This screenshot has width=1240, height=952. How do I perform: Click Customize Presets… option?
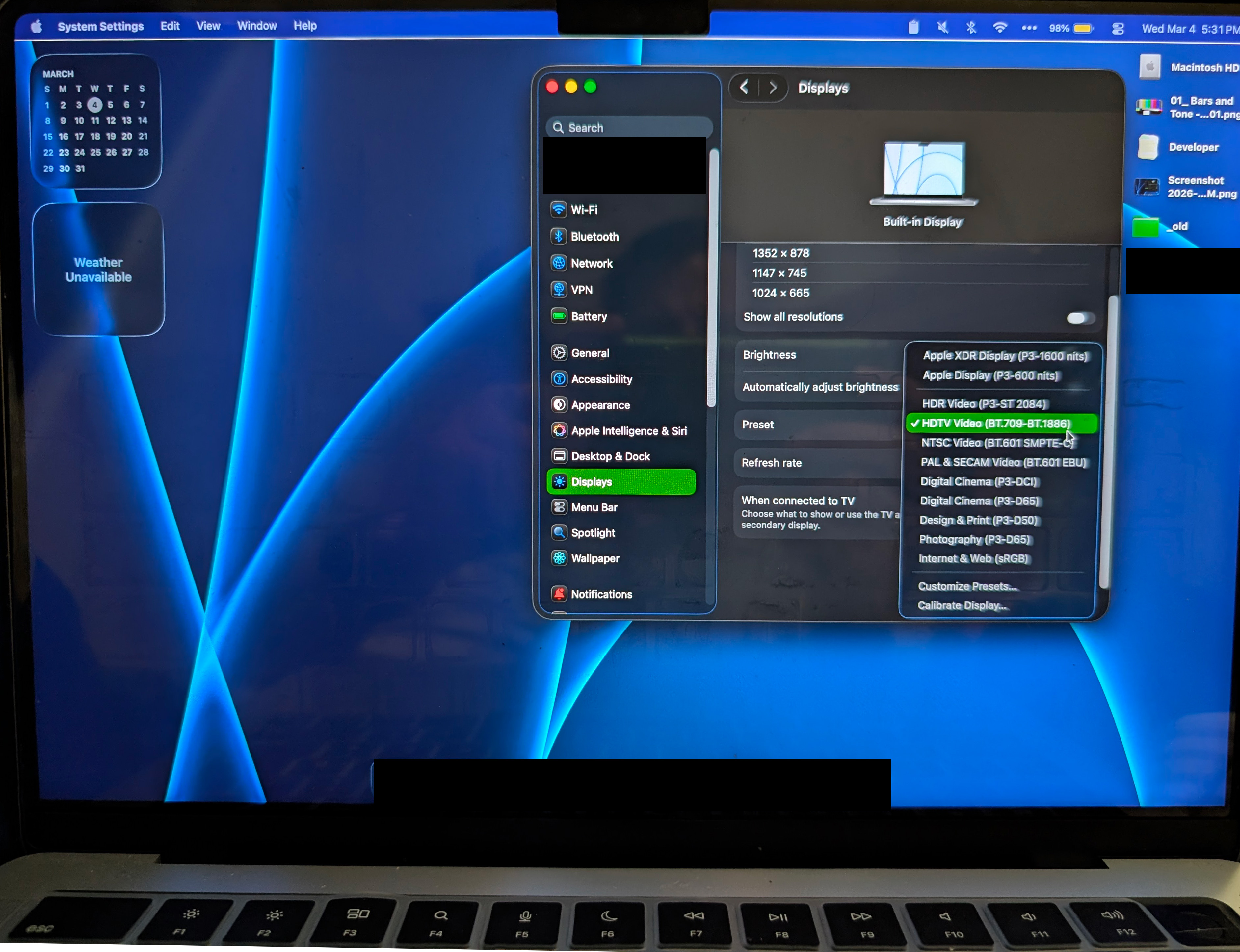pyautogui.click(x=967, y=586)
